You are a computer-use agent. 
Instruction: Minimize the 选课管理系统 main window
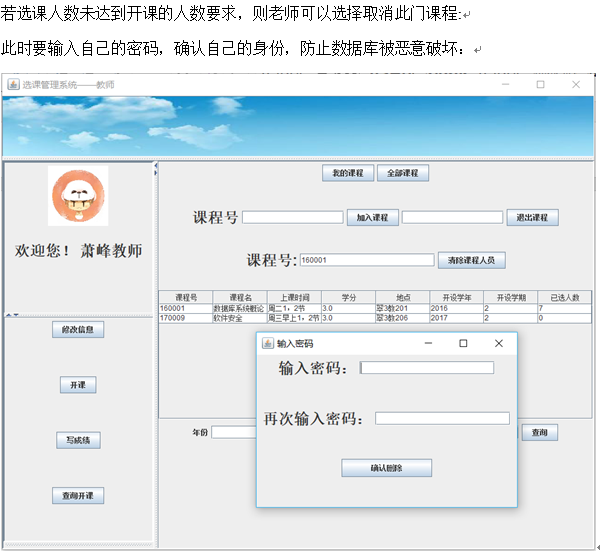point(505,85)
